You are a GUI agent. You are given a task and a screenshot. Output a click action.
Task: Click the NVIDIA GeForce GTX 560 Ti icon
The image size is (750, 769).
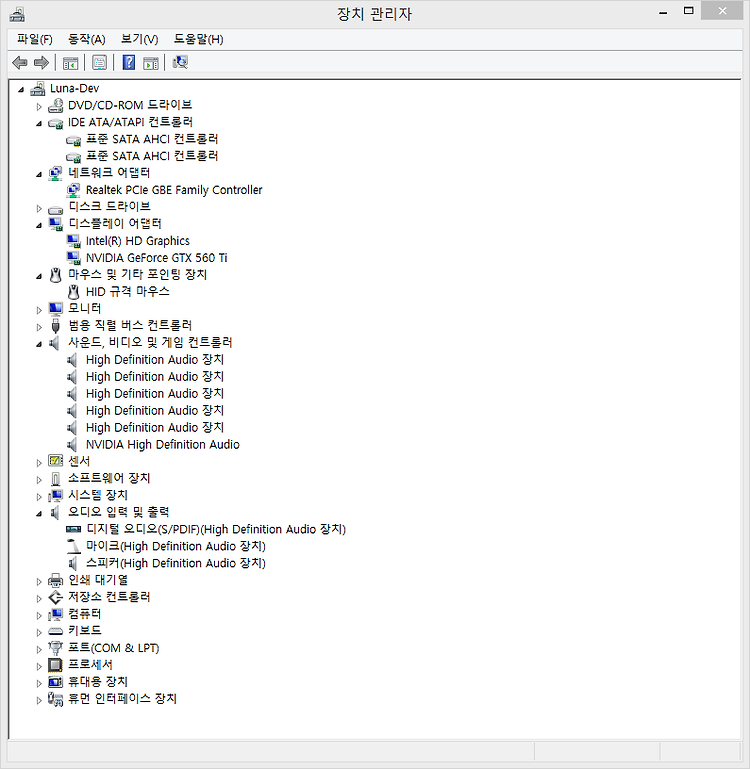pos(73,258)
